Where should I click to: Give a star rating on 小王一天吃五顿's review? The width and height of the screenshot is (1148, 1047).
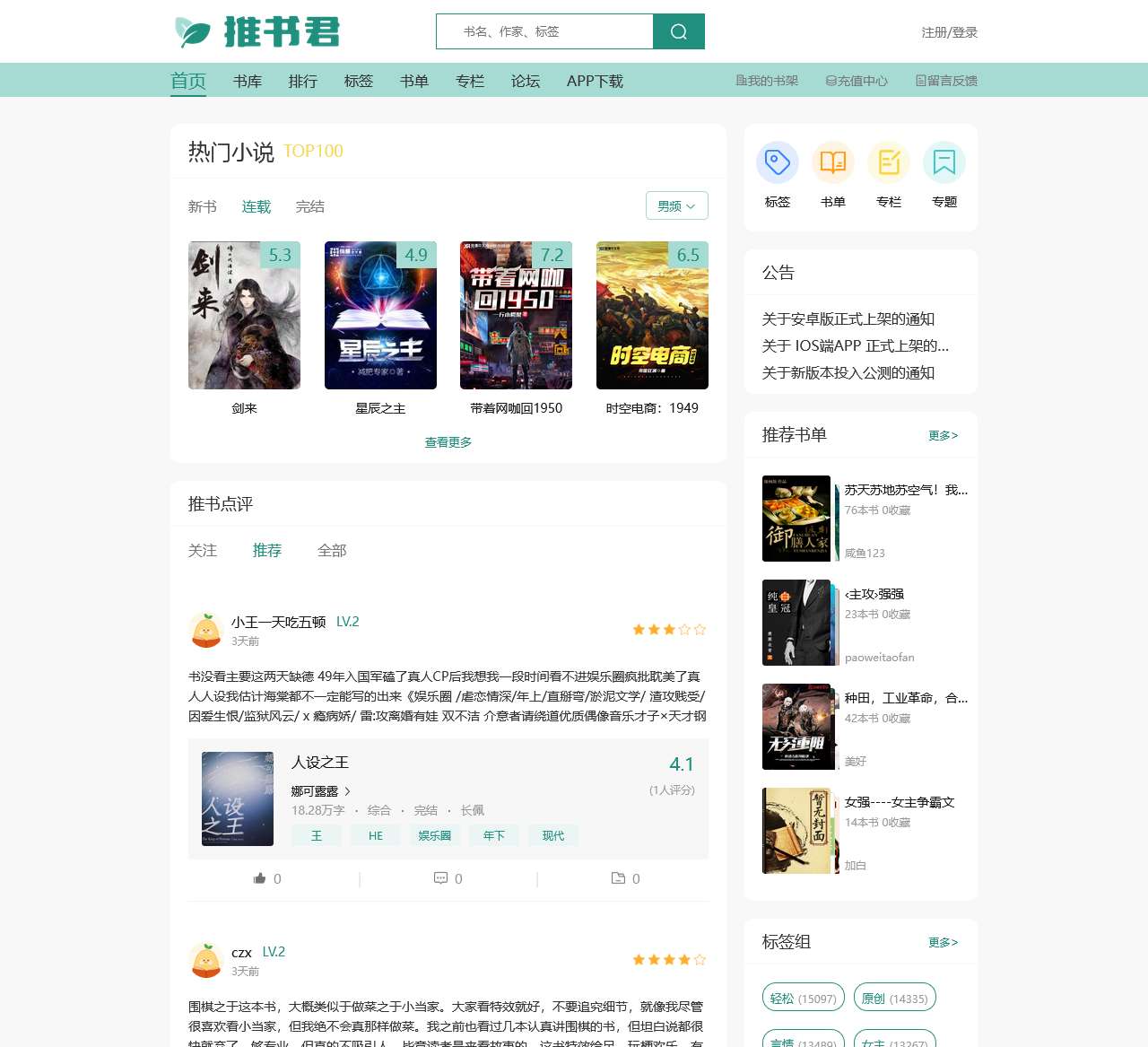pyautogui.click(x=669, y=629)
